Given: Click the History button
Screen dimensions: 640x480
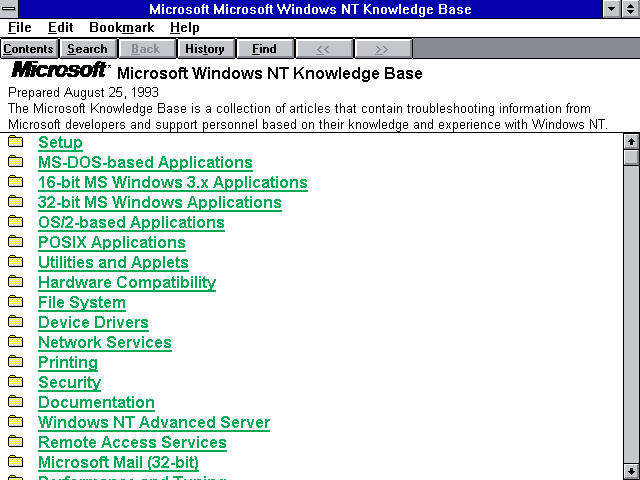Looking at the screenshot, I should pos(205,49).
